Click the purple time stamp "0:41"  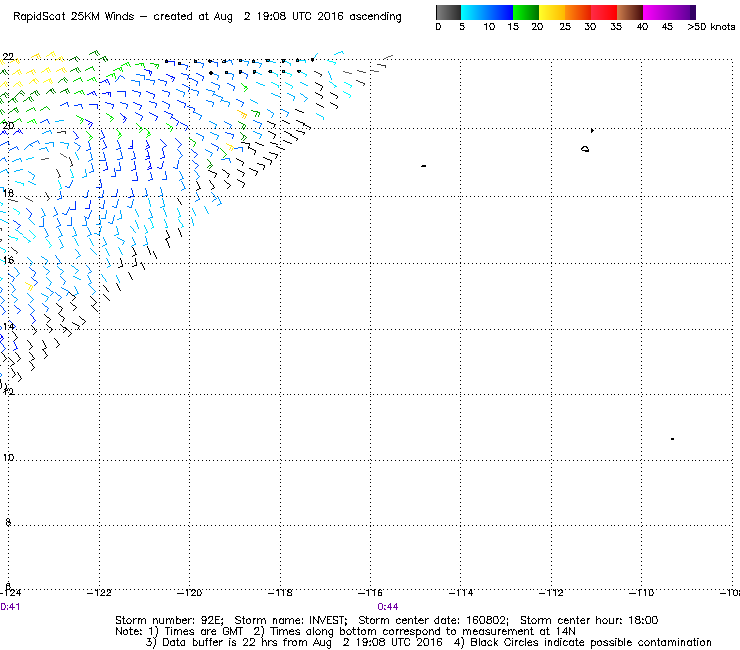(10, 607)
